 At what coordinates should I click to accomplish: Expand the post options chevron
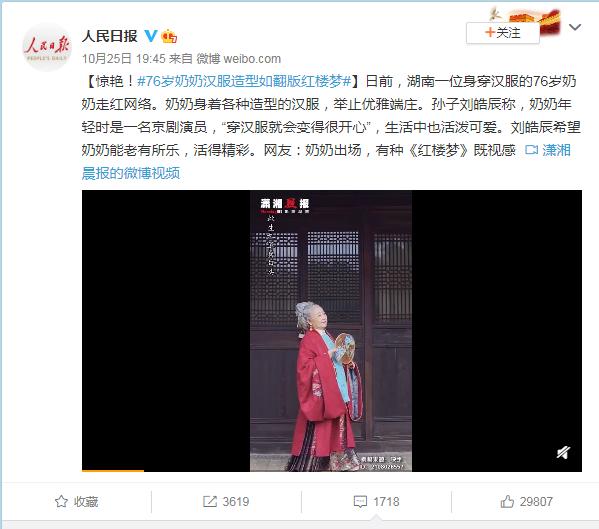click(575, 27)
